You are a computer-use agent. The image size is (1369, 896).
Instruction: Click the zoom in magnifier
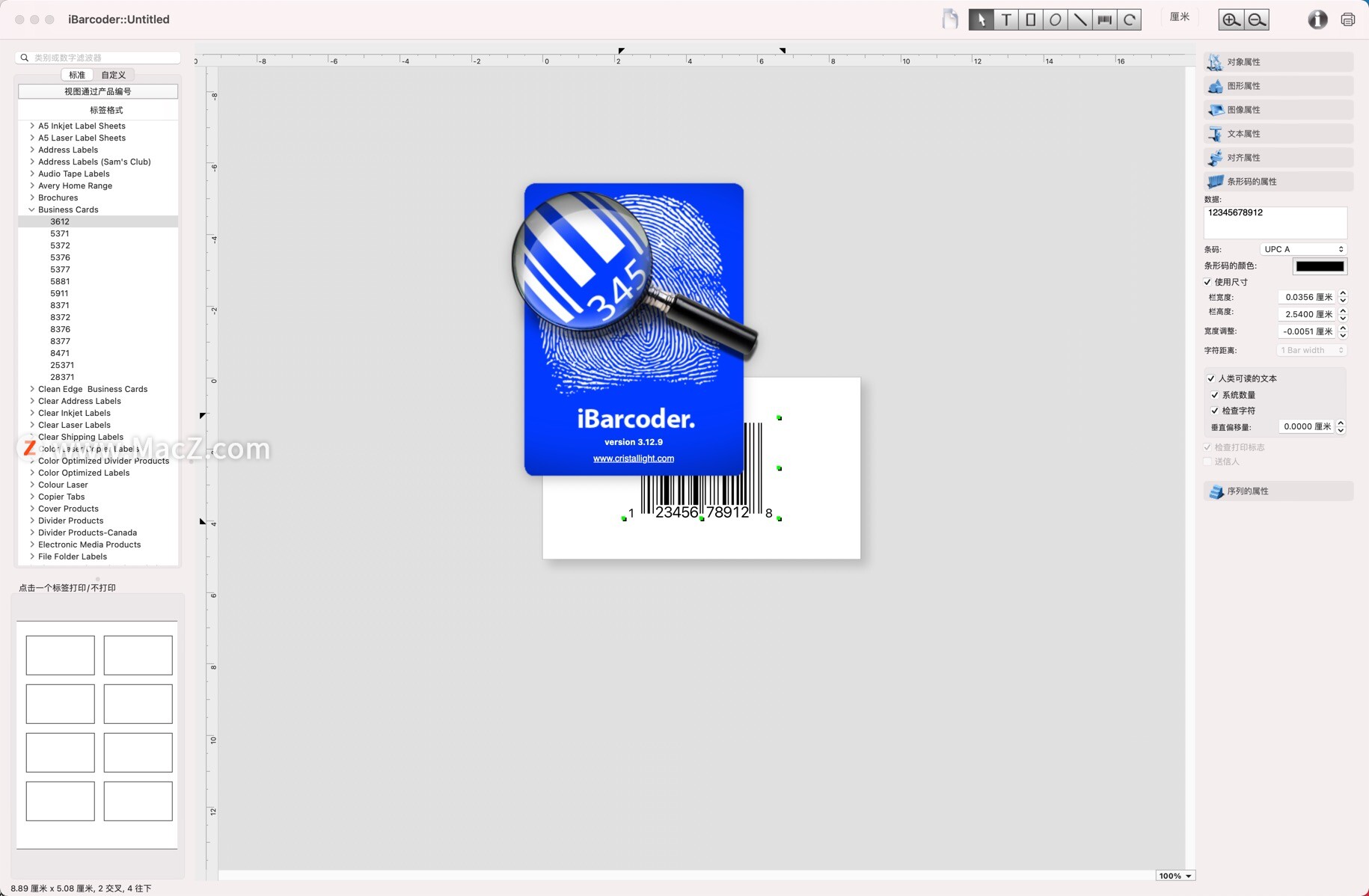[1231, 20]
